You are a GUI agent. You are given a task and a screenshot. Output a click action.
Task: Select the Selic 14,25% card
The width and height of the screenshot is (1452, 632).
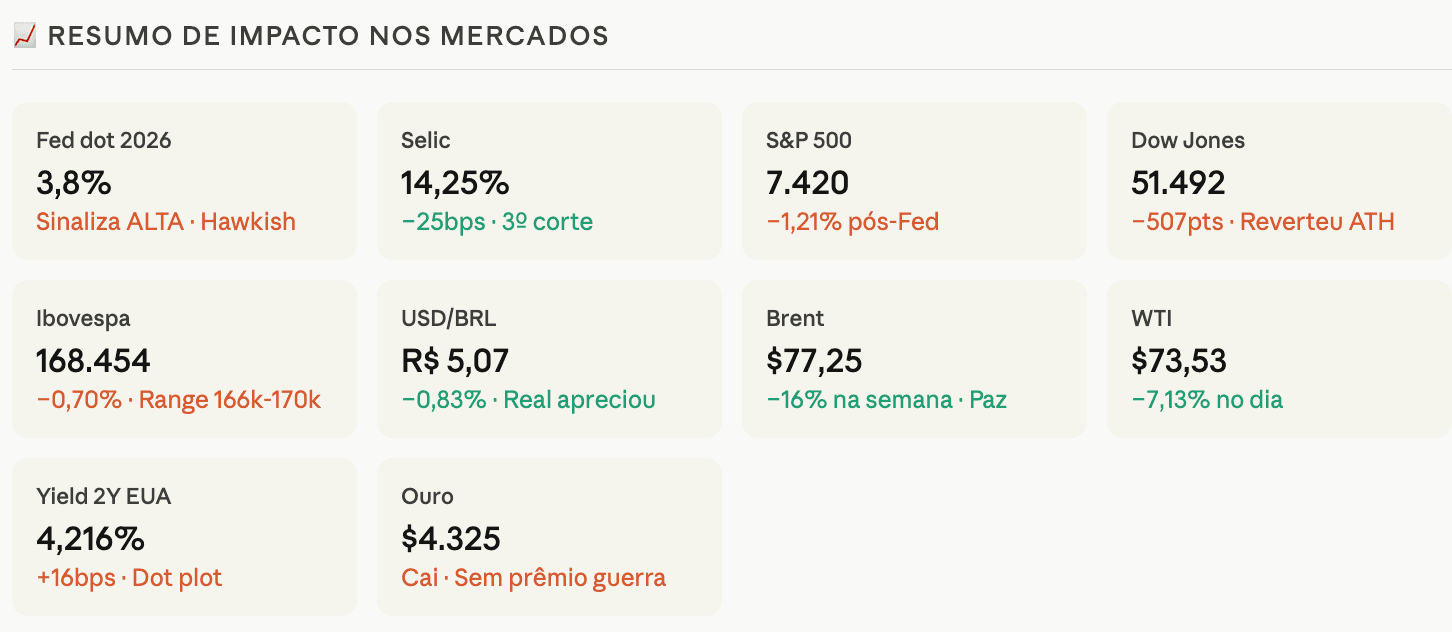point(549,181)
